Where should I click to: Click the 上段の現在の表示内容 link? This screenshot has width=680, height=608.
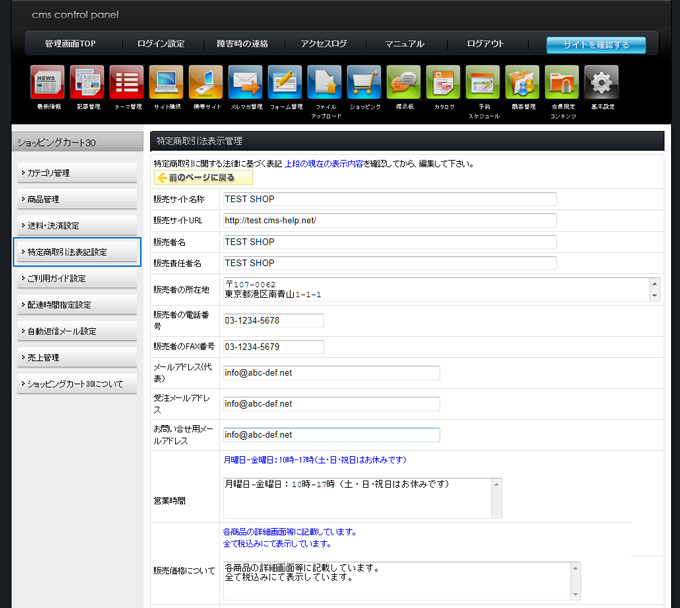point(326,163)
